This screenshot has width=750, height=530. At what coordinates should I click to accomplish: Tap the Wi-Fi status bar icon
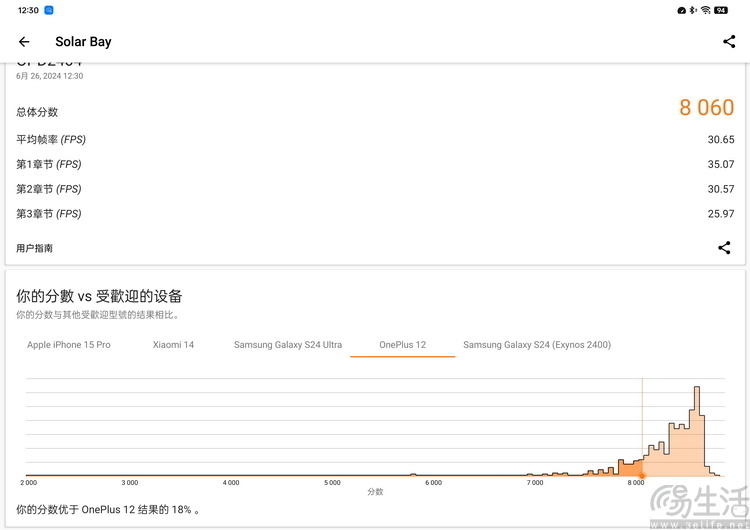tap(706, 10)
